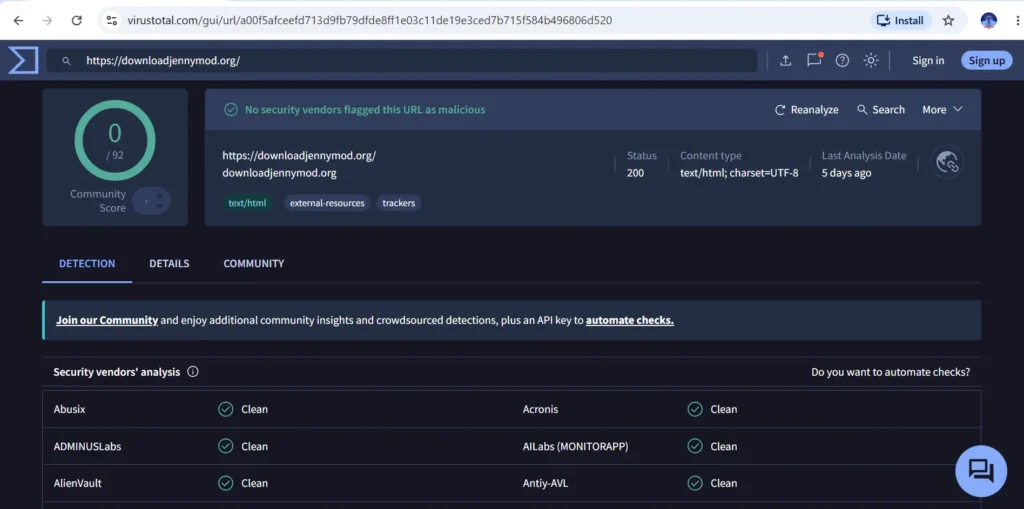Screen dimensions: 1024x509
Task: Click the green check icon in the no-flags banner
Action: 231,110
